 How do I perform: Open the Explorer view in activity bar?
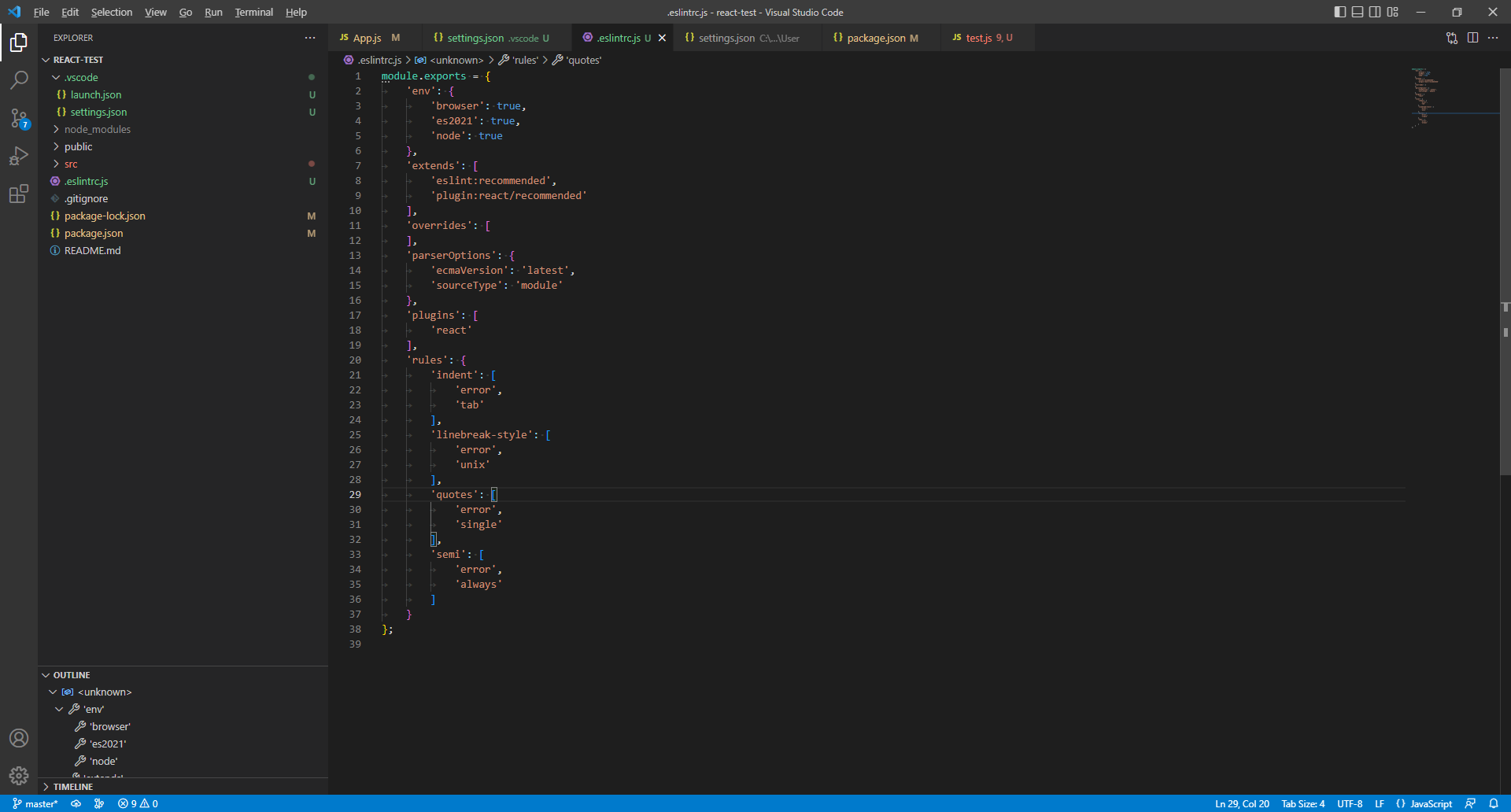click(19, 42)
